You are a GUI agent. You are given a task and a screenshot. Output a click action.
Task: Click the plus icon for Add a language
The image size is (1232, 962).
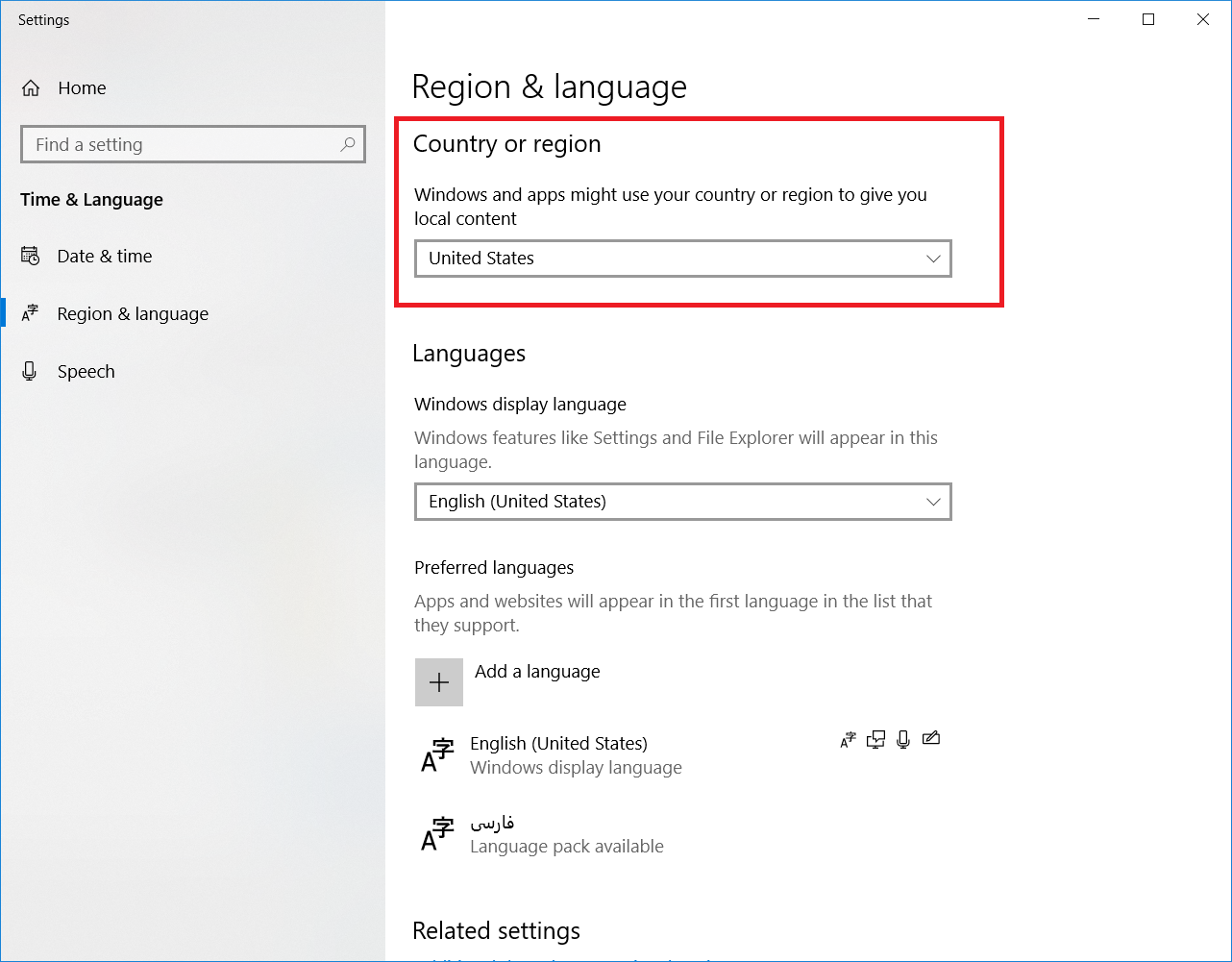point(439,682)
